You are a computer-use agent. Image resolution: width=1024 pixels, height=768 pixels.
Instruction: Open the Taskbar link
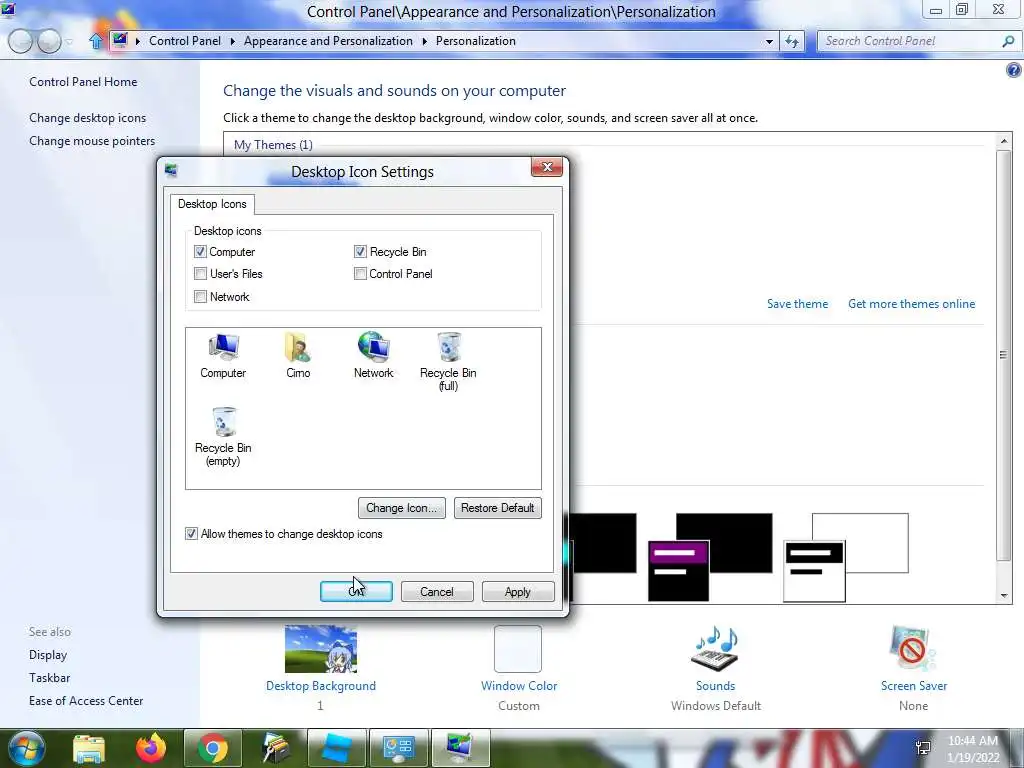50,678
